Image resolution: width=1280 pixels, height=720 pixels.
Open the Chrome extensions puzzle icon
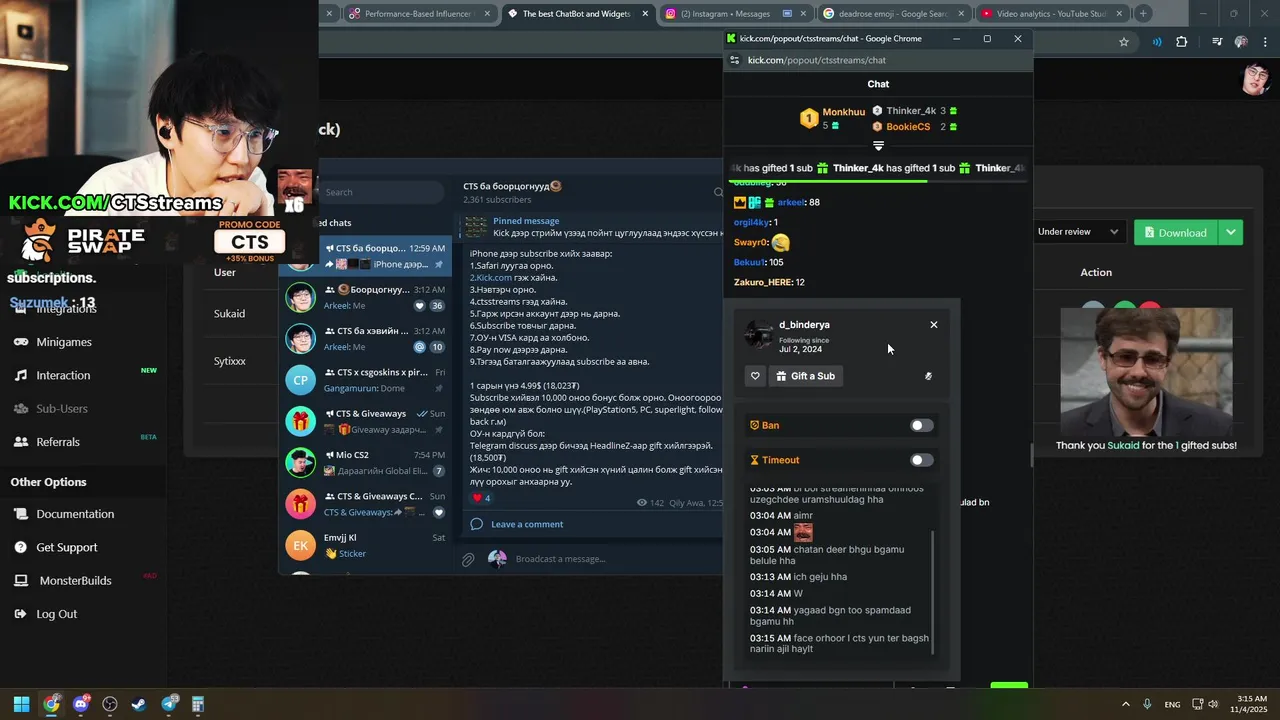[x=1182, y=42]
